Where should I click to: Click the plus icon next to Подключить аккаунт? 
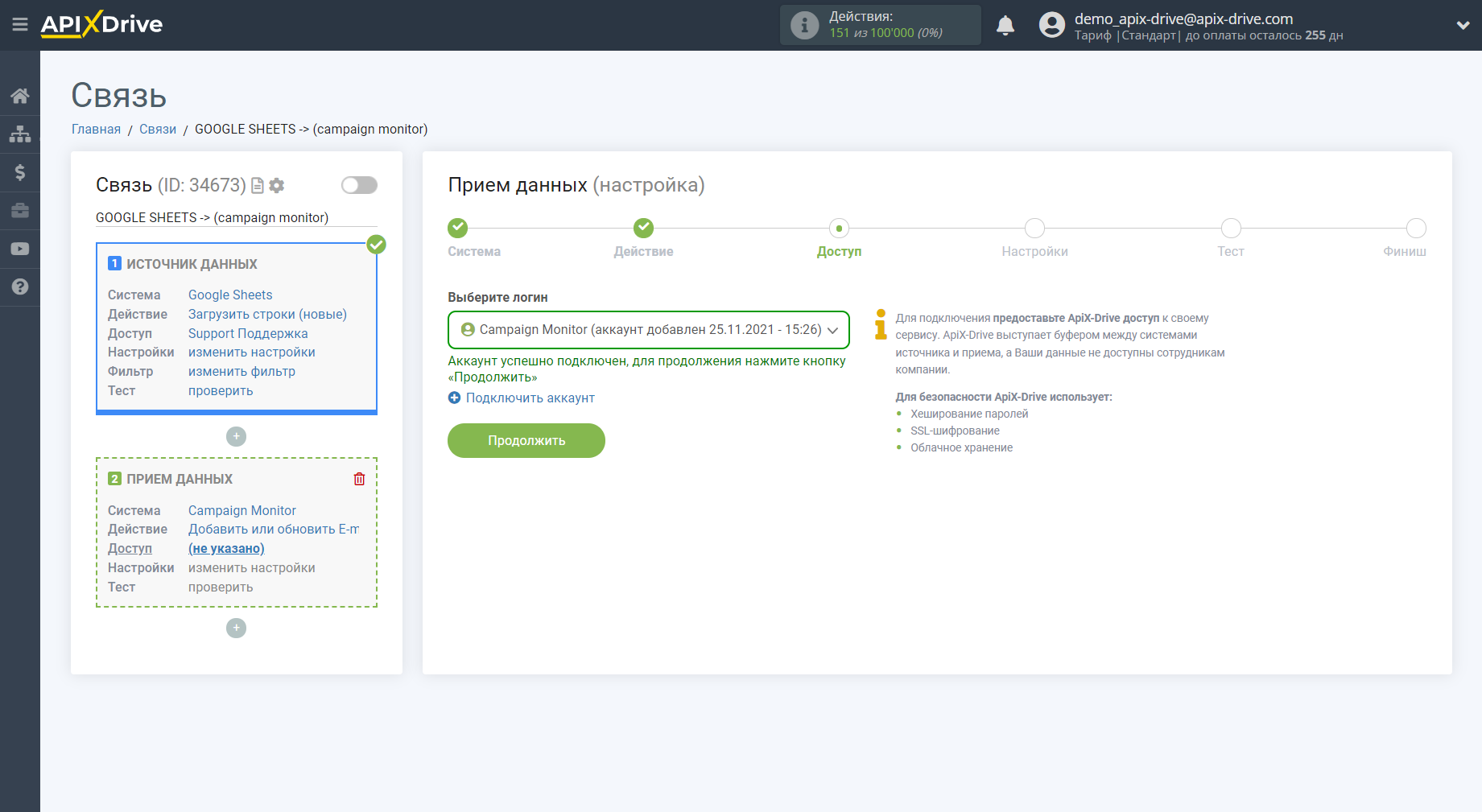click(454, 398)
